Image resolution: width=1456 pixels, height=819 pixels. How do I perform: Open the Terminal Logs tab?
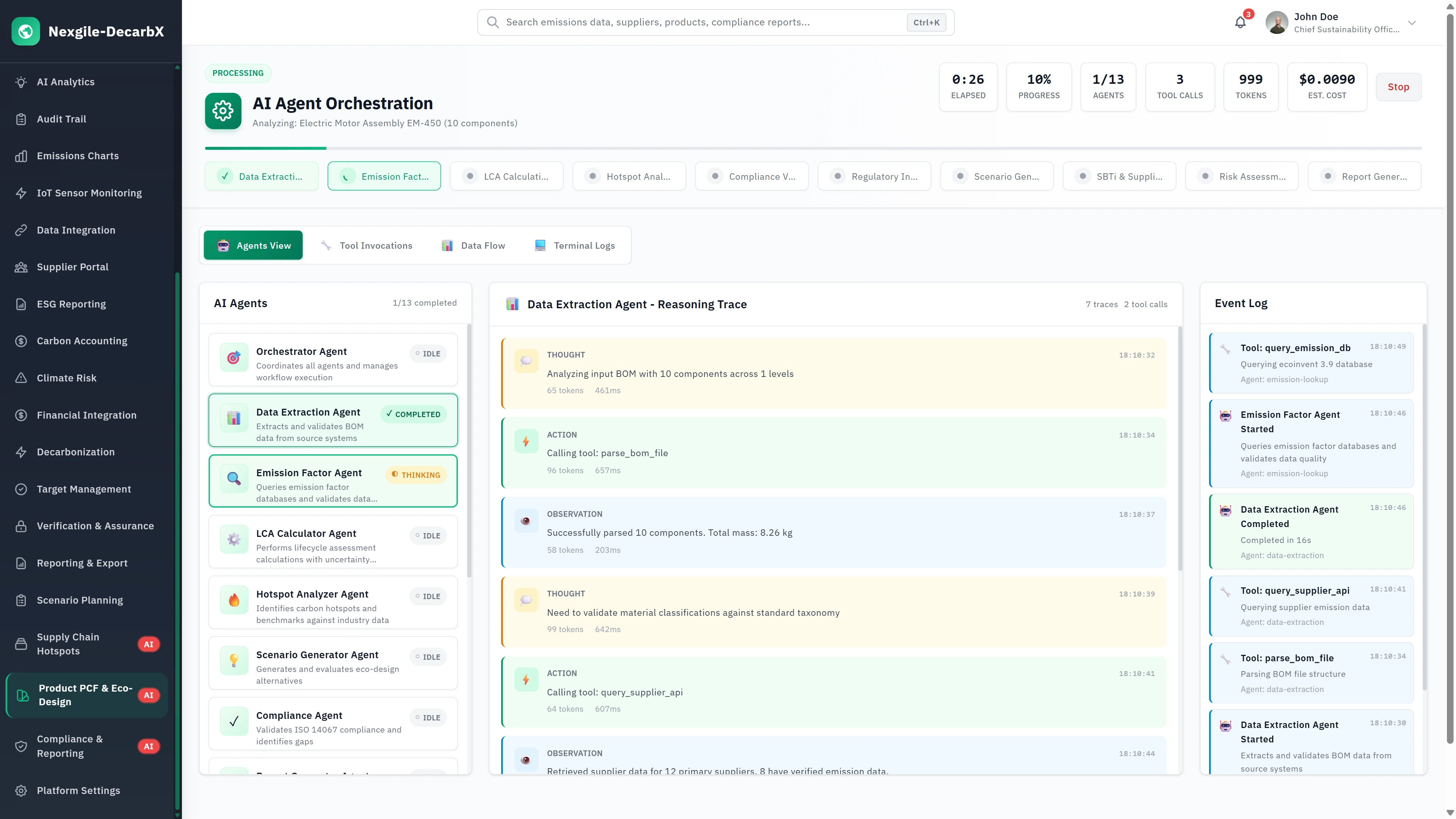[x=575, y=245]
